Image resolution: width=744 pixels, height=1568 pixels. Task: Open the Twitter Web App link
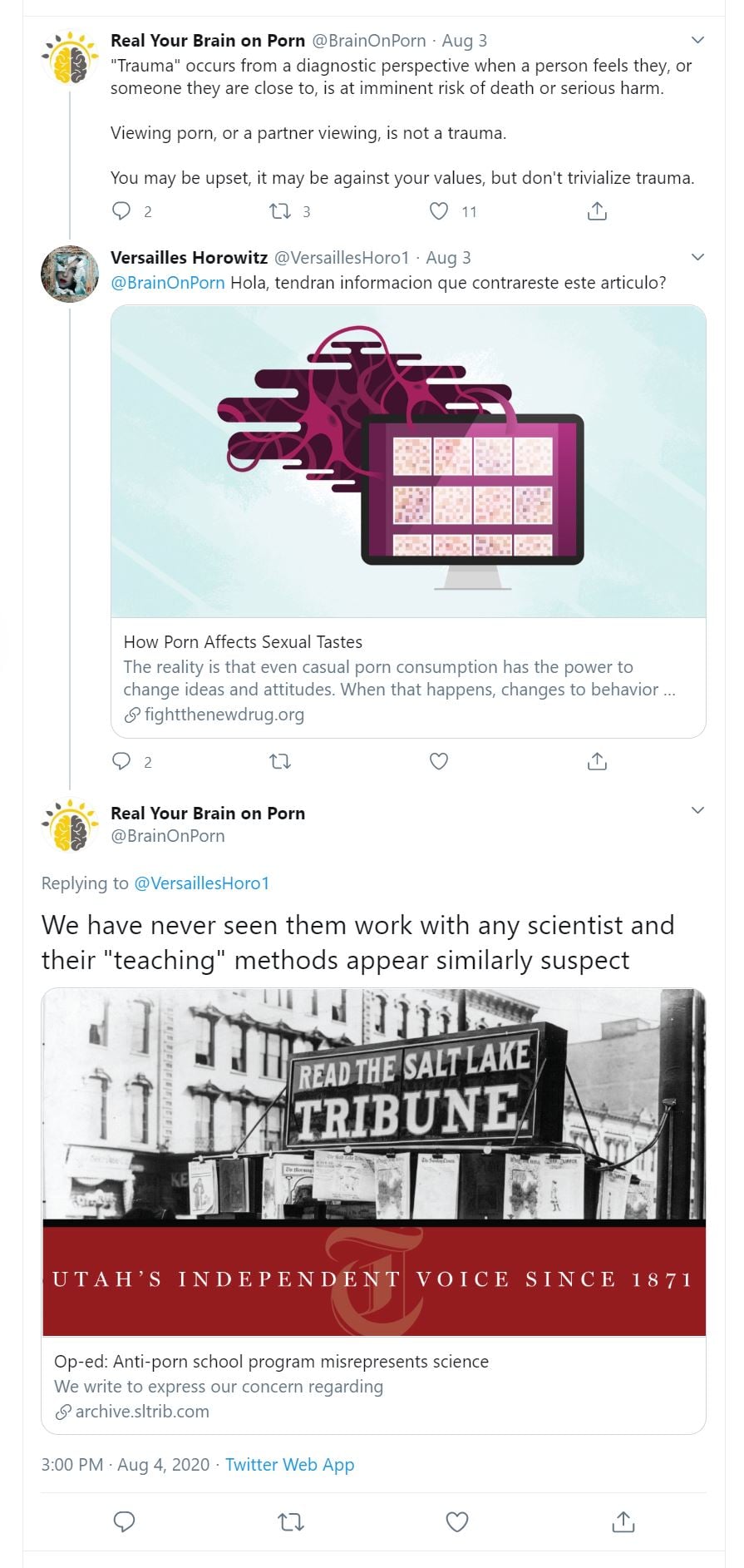click(289, 1465)
